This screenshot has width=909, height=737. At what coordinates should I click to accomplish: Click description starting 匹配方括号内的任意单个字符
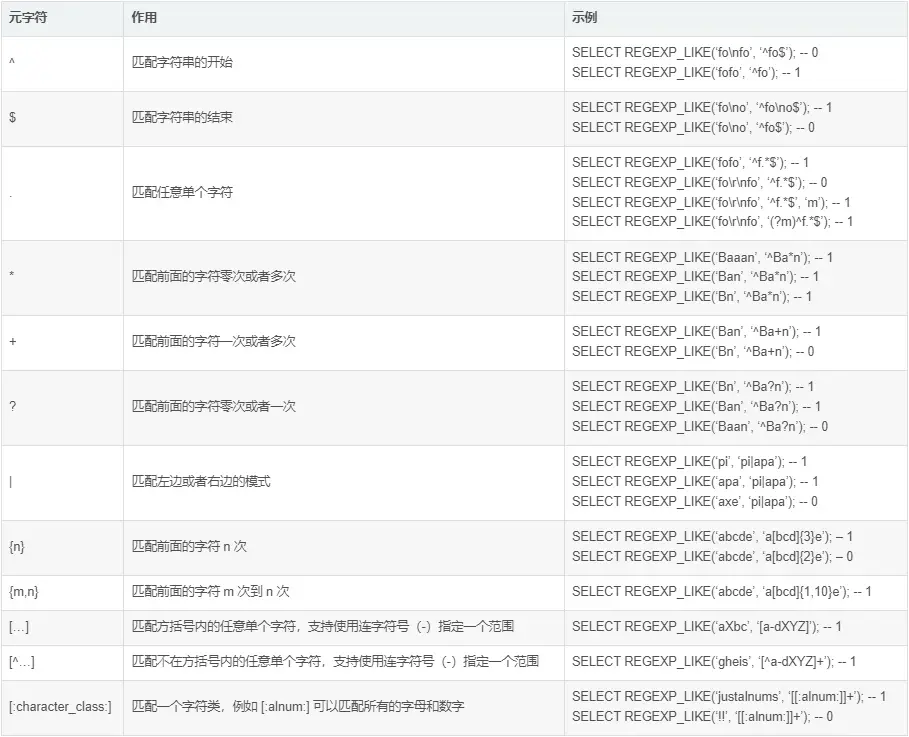click(322, 626)
